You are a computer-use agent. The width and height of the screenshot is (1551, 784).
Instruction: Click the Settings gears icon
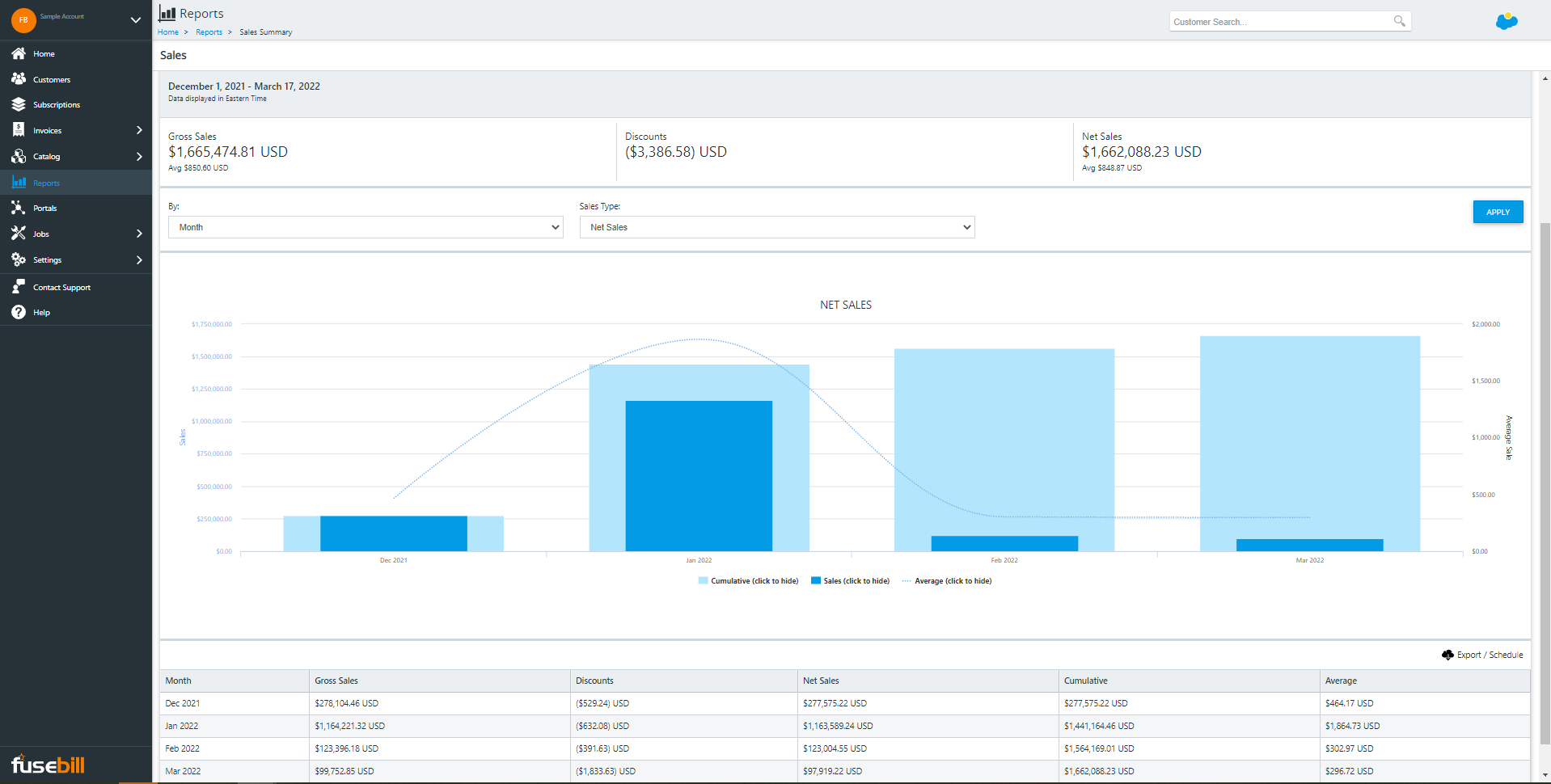(19, 259)
